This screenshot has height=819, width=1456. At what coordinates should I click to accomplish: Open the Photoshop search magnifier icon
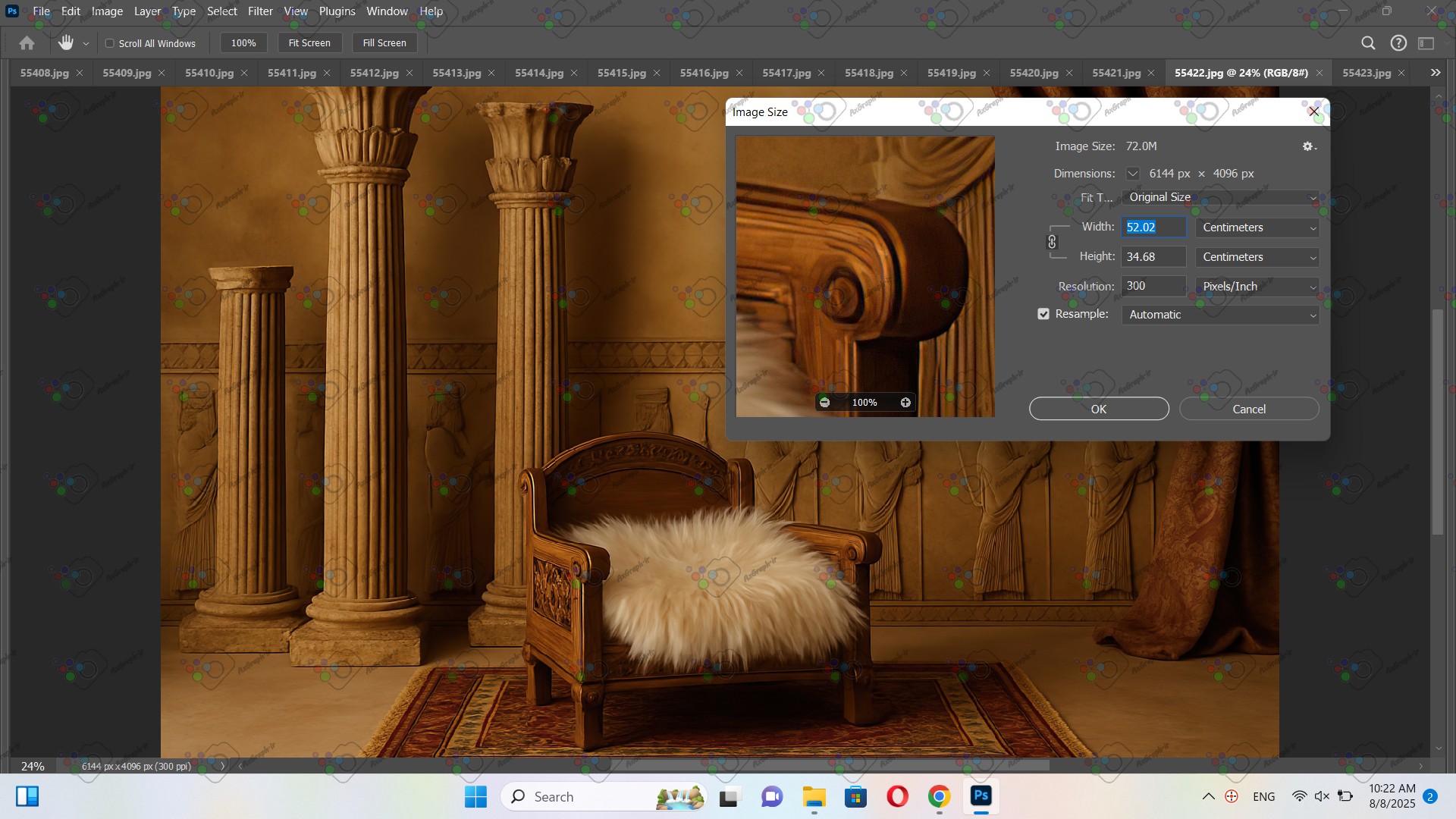pos(1368,43)
